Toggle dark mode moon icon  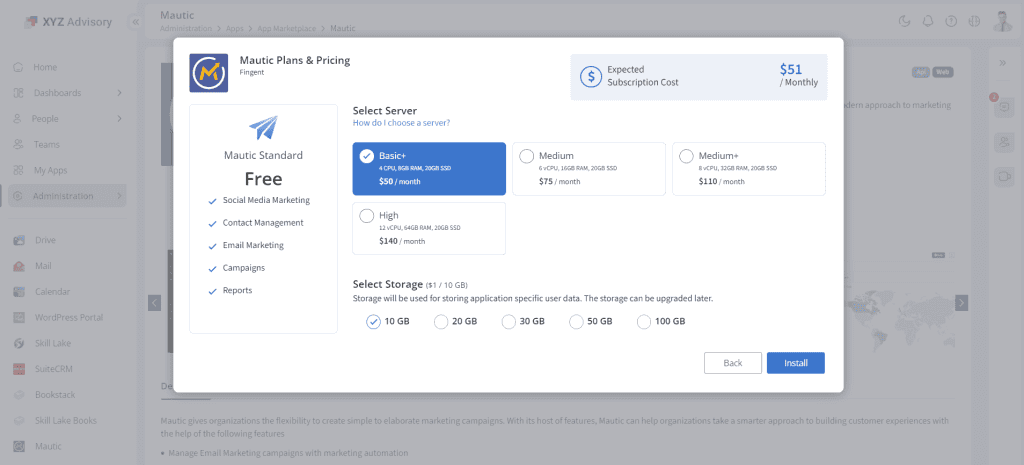pyautogui.click(x=904, y=21)
